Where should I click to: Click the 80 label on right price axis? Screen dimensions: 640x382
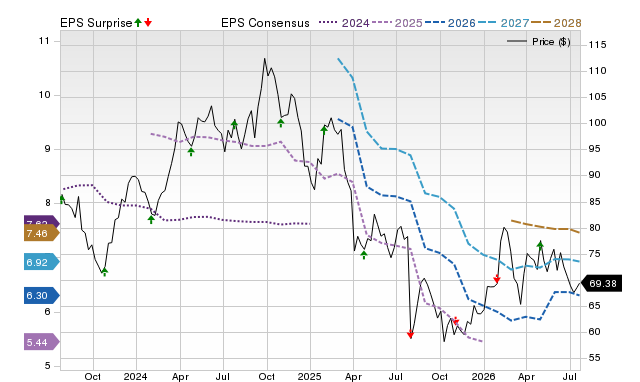(595, 227)
